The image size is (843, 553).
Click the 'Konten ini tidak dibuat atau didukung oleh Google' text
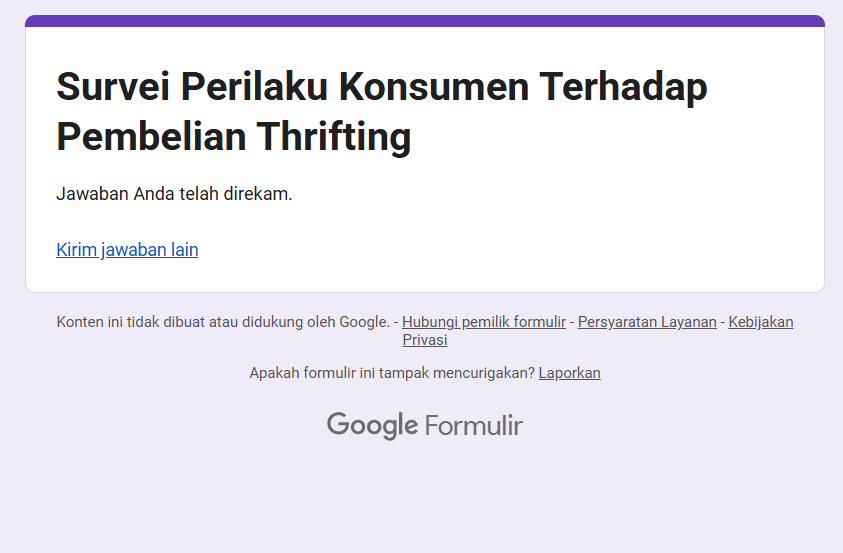point(223,322)
